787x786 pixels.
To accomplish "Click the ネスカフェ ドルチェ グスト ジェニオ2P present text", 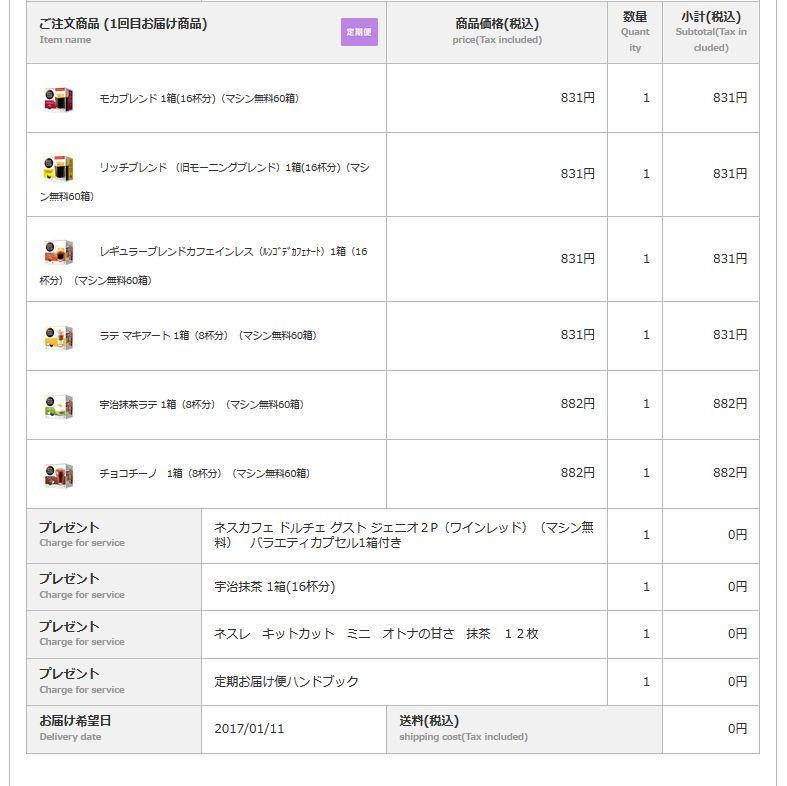I will tap(404, 535).
